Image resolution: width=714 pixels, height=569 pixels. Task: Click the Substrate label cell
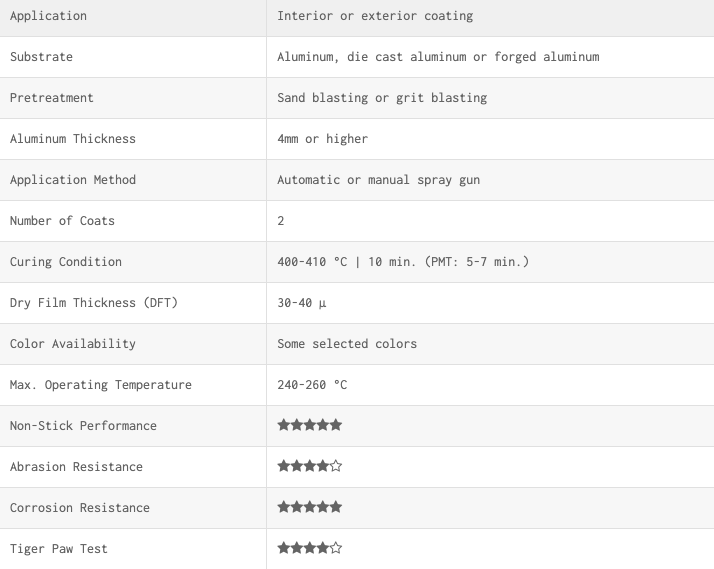point(133,57)
